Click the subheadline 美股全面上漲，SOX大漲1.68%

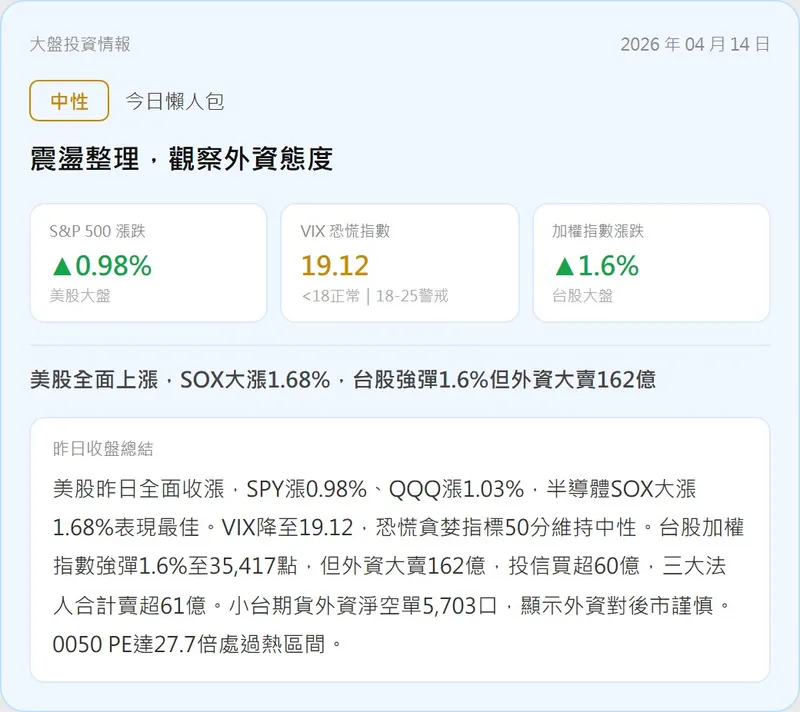[180, 380]
